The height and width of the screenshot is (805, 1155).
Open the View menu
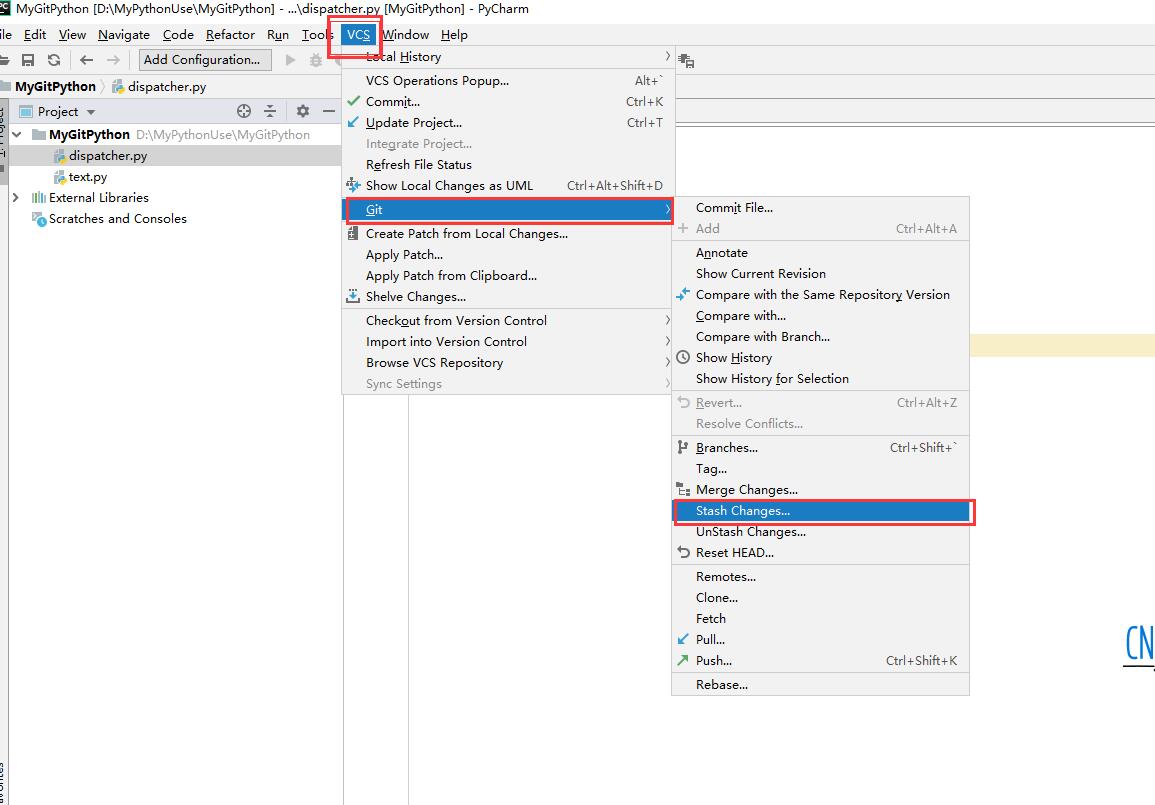[72, 35]
